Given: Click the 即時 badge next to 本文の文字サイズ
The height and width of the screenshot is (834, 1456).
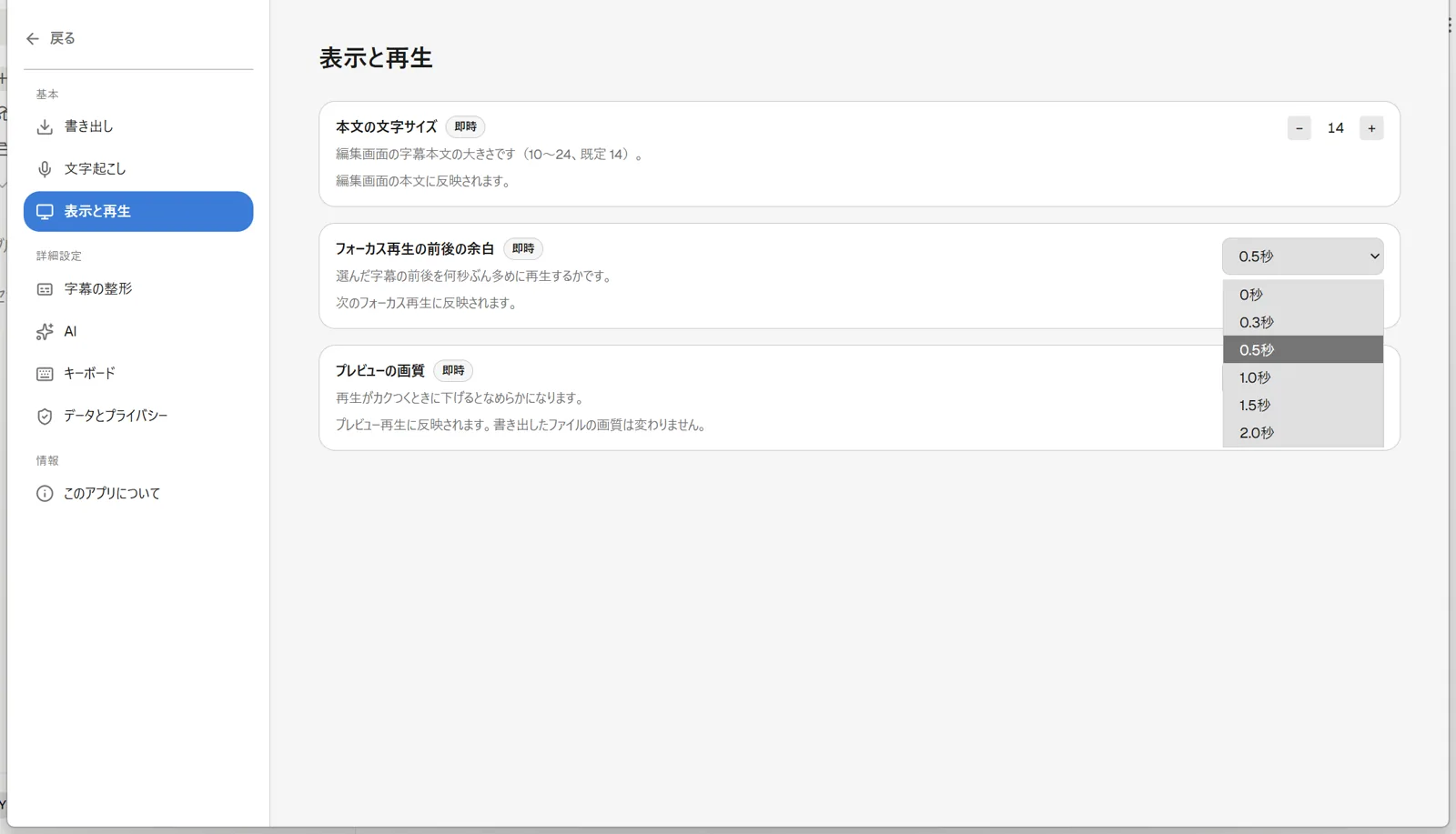Looking at the screenshot, I should [465, 126].
